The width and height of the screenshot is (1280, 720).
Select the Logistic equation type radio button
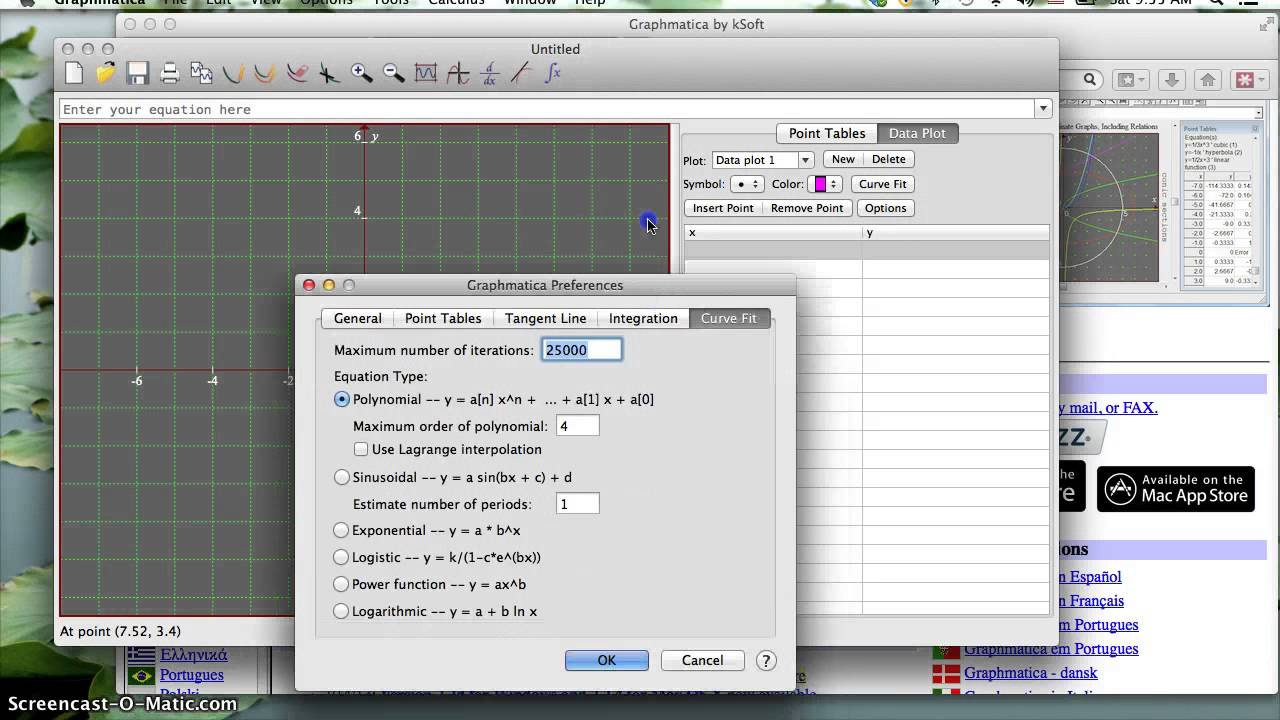pos(341,557)
